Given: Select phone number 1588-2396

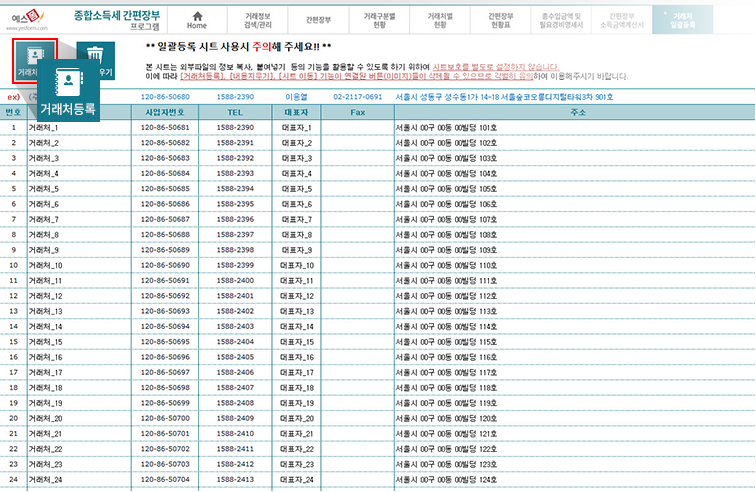Looking at the screenshot, I should [235, 219].
